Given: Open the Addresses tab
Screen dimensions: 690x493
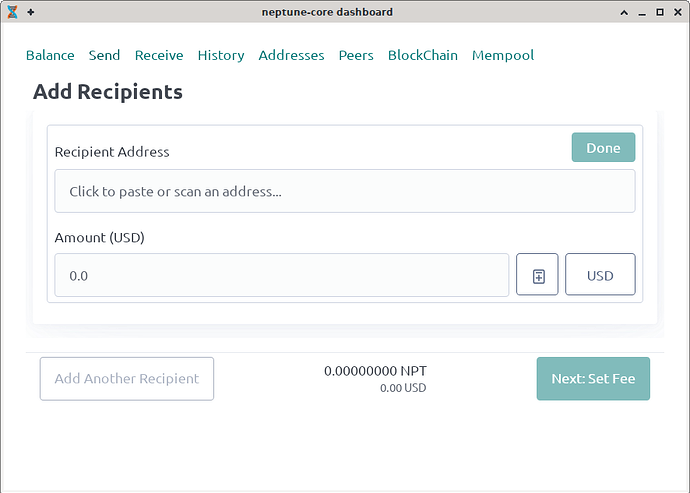Looking at the screenshot, I should click(291, 56).
